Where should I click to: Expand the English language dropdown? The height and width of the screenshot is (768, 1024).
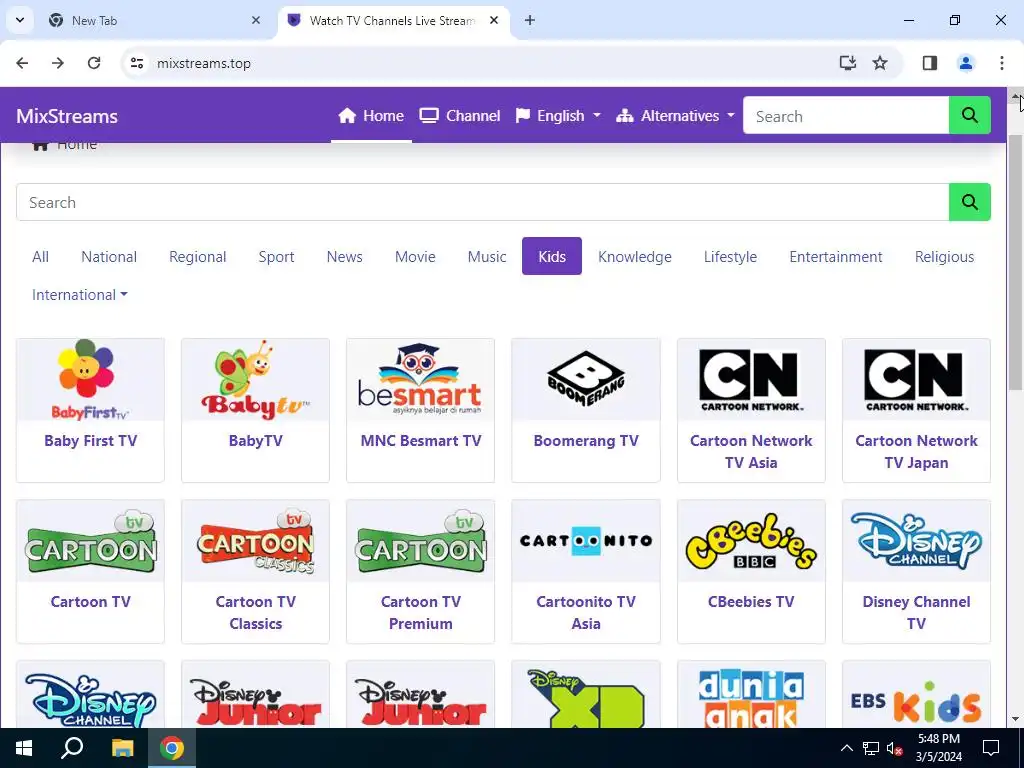(558, 116)
